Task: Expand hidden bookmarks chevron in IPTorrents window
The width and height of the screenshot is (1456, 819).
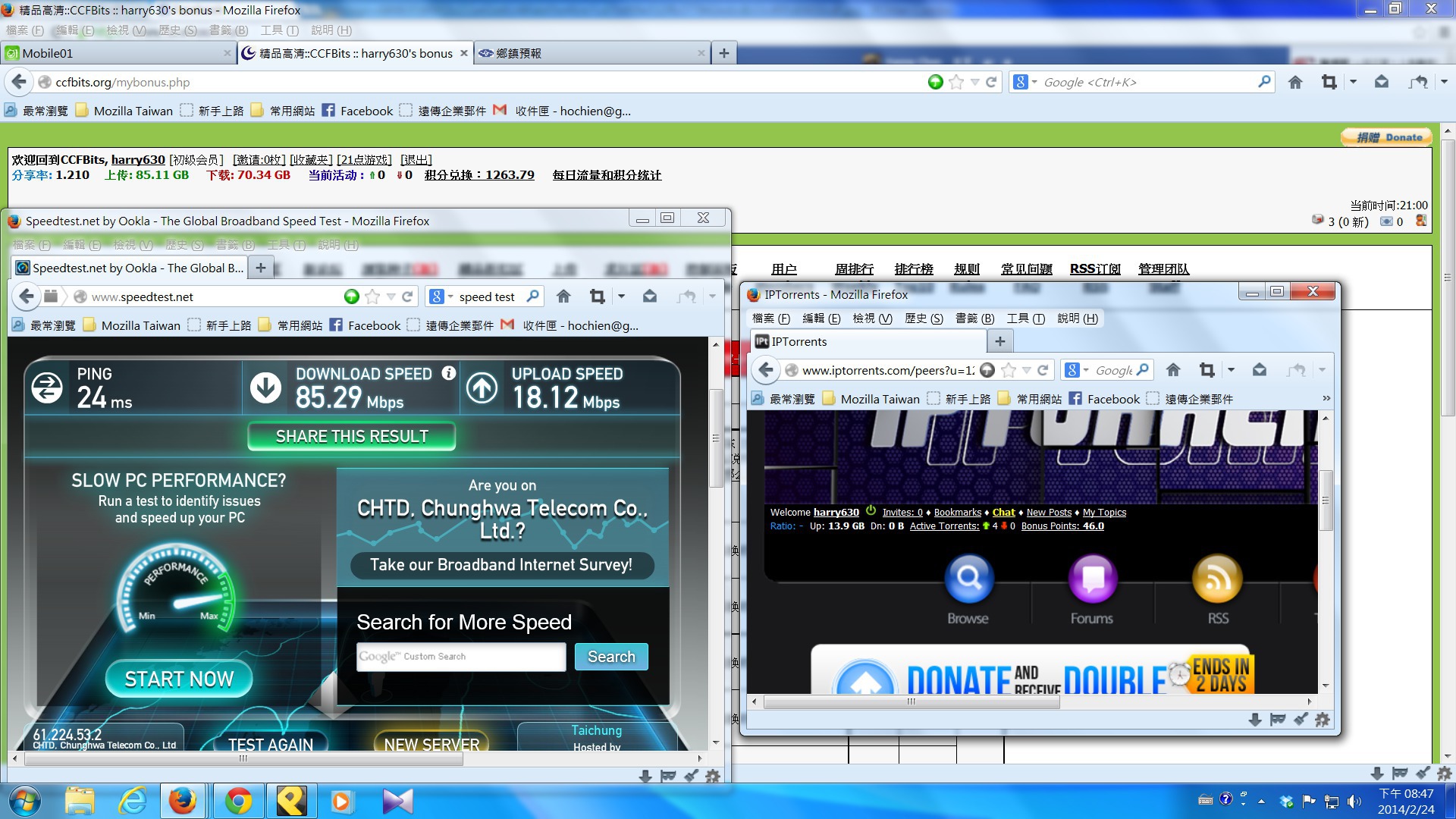Action: coord(1326,398)
